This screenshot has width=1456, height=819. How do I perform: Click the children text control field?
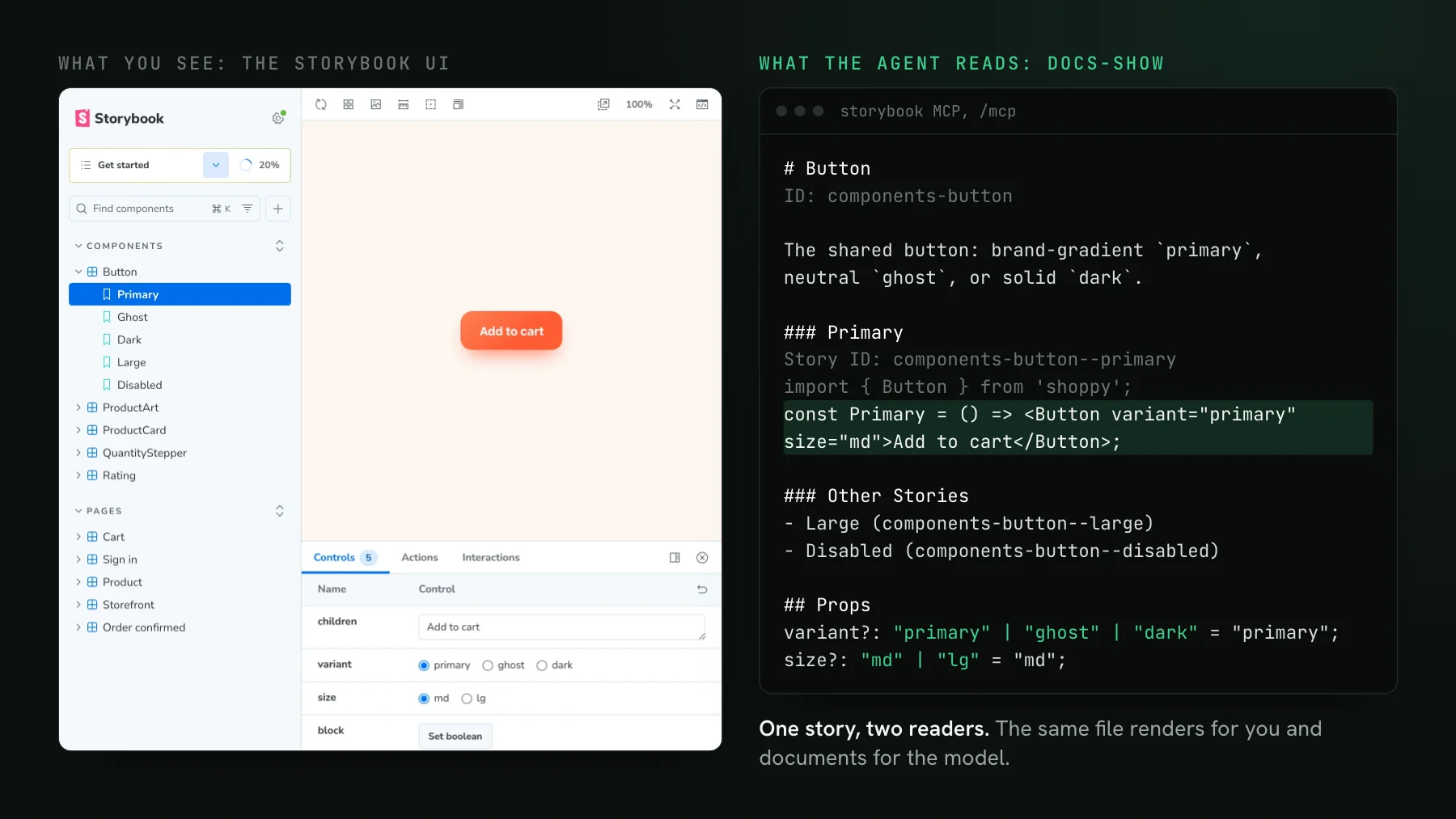[562, 627]
